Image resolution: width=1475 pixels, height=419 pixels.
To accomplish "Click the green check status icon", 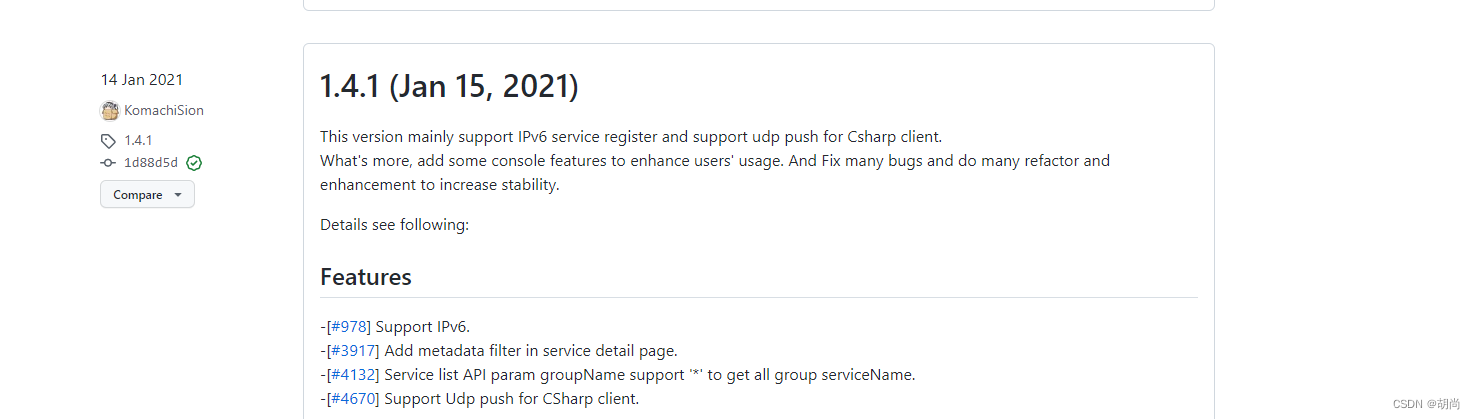I will (194, 163).
